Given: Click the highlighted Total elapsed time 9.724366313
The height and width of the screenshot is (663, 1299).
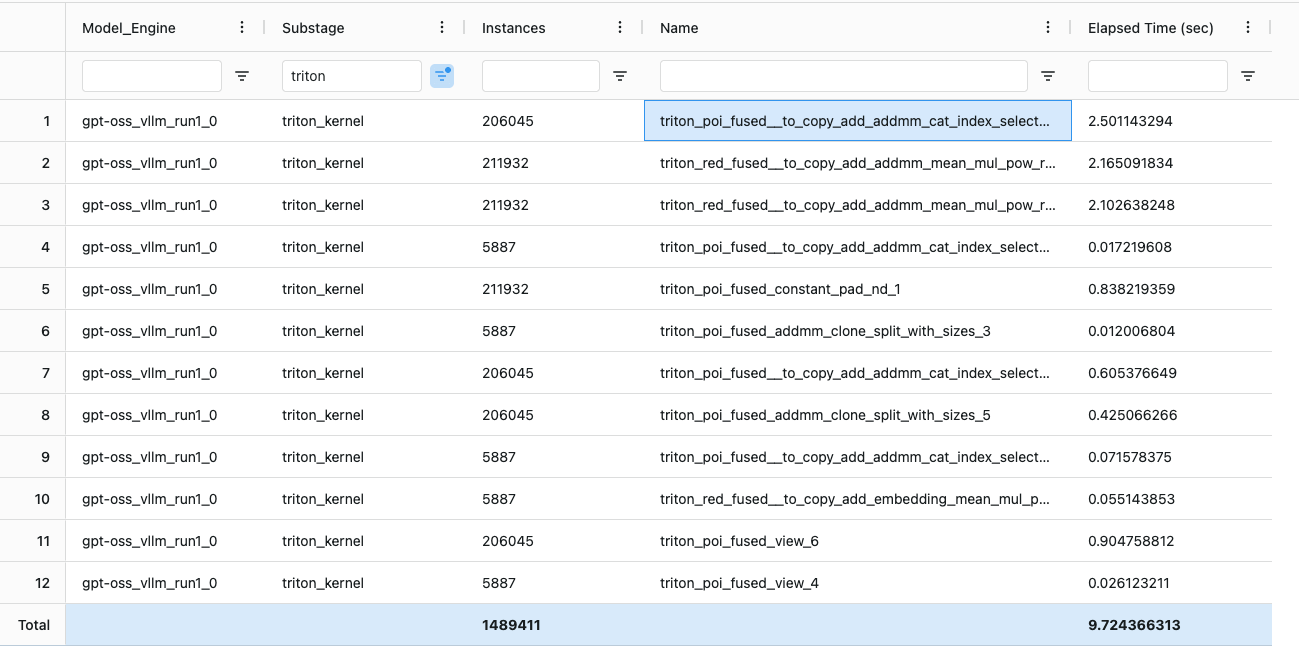Looking at the screenshot, I should [x=1133, y=624].
